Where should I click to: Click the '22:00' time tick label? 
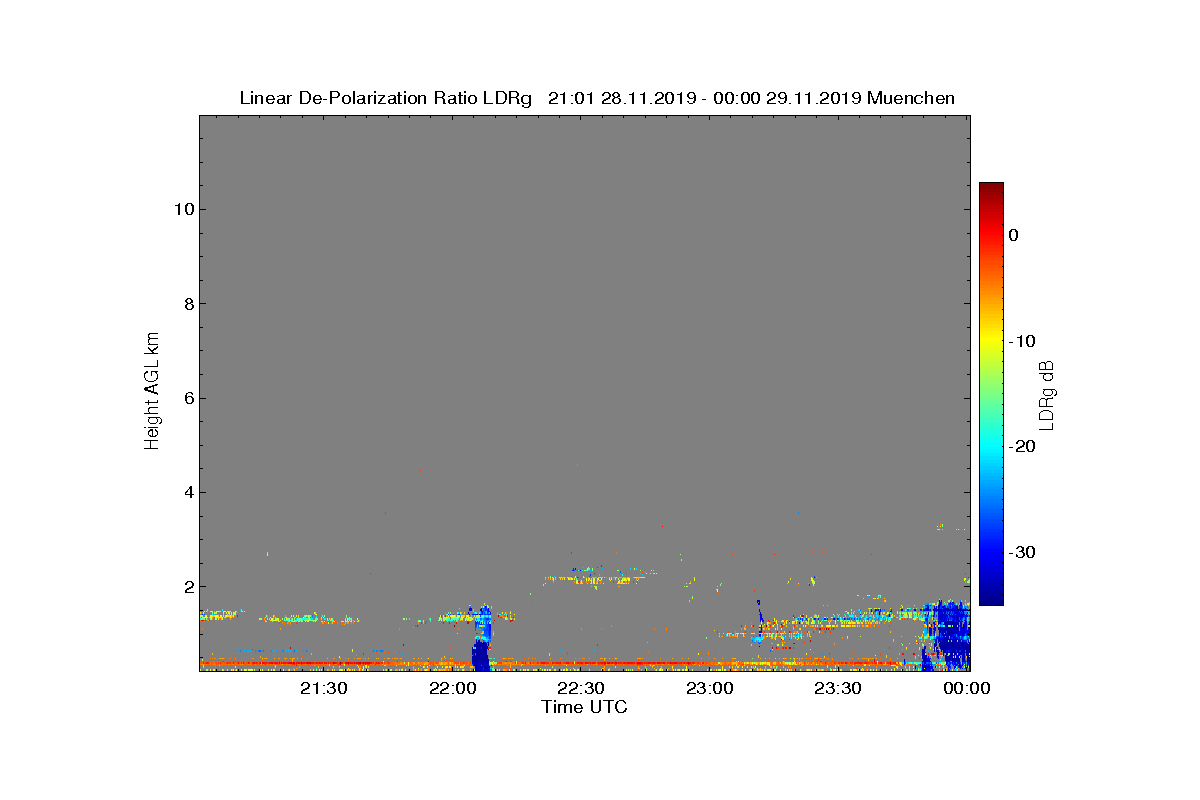[x=453, y=688]
